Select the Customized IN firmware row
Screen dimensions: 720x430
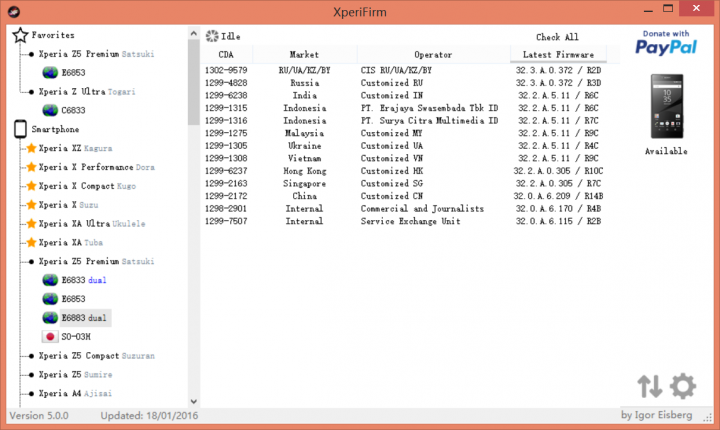pyautogui.click(x=403, y=96)
